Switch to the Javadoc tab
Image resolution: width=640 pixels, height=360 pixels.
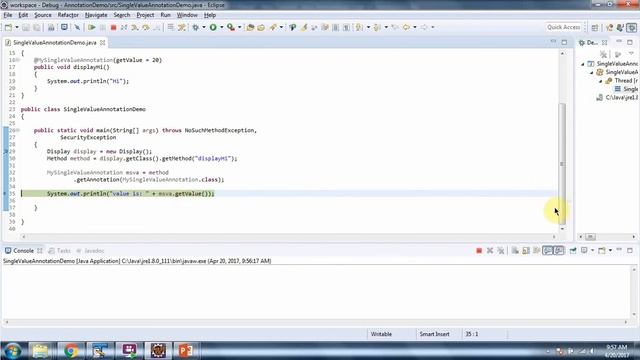[90, 251]
